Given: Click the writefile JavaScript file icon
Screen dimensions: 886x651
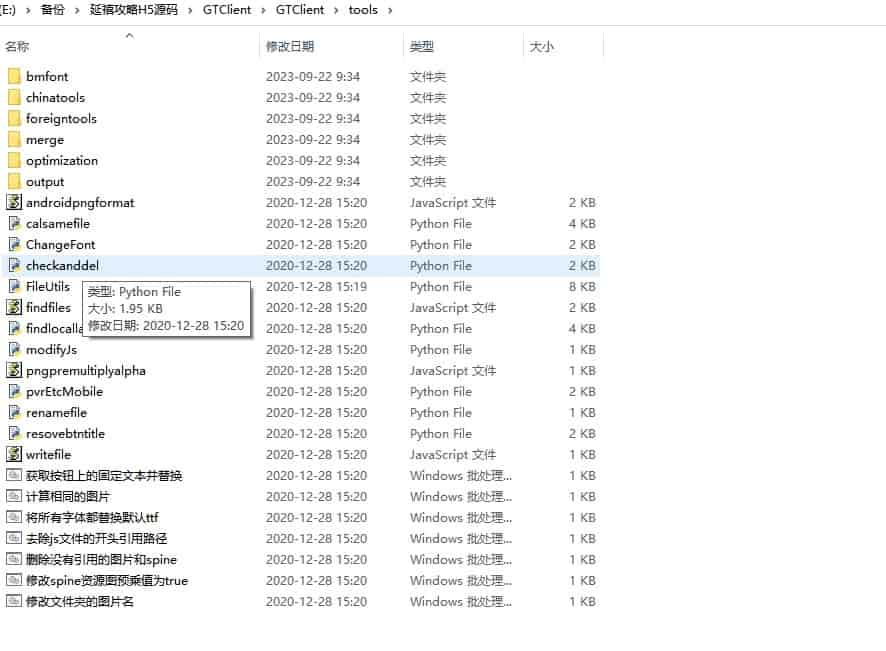Looking at the screenshot, I should pos(14,455).
